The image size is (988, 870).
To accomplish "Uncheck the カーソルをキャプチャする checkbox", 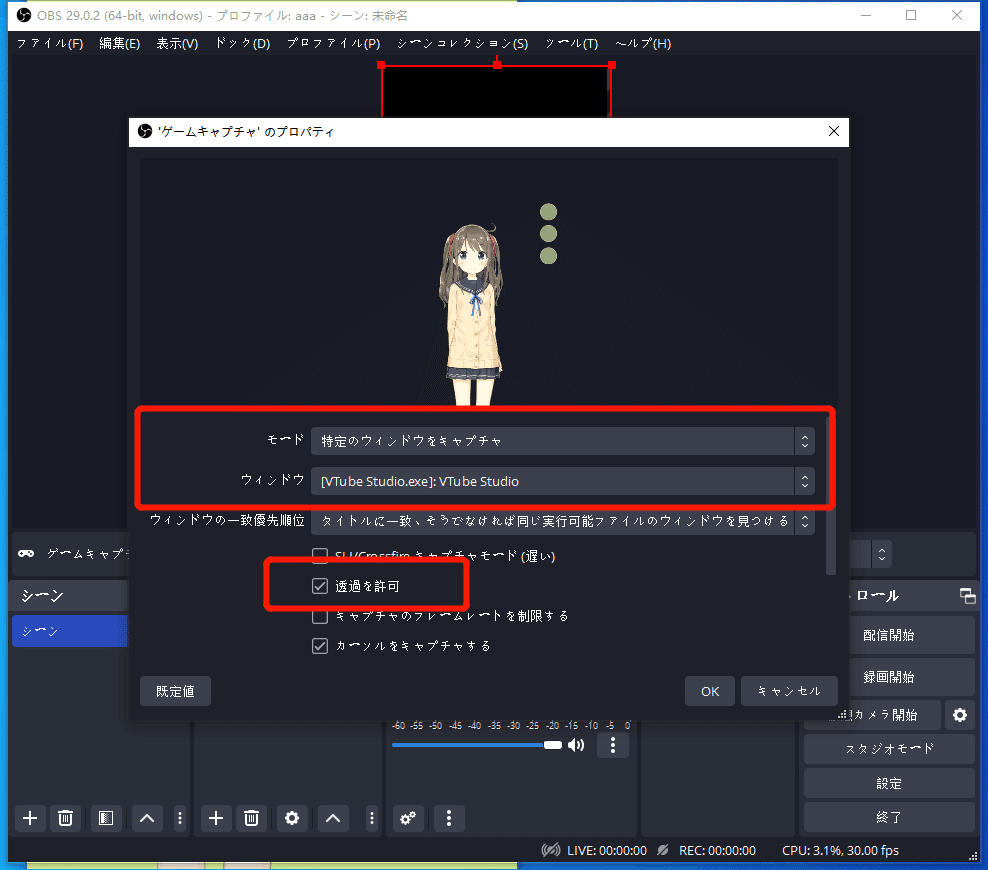I will (x=320, y=646).
